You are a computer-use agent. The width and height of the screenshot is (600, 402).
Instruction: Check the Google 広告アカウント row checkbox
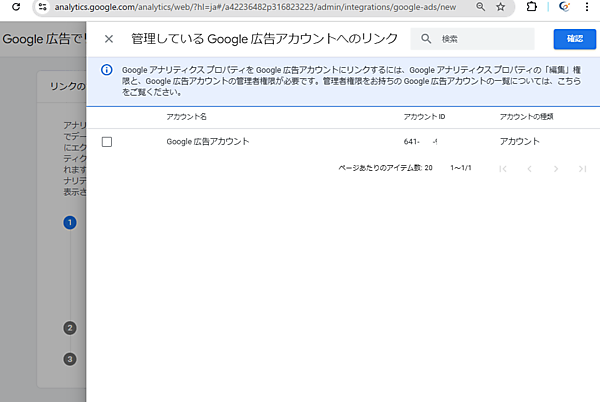tap(107, 142)
